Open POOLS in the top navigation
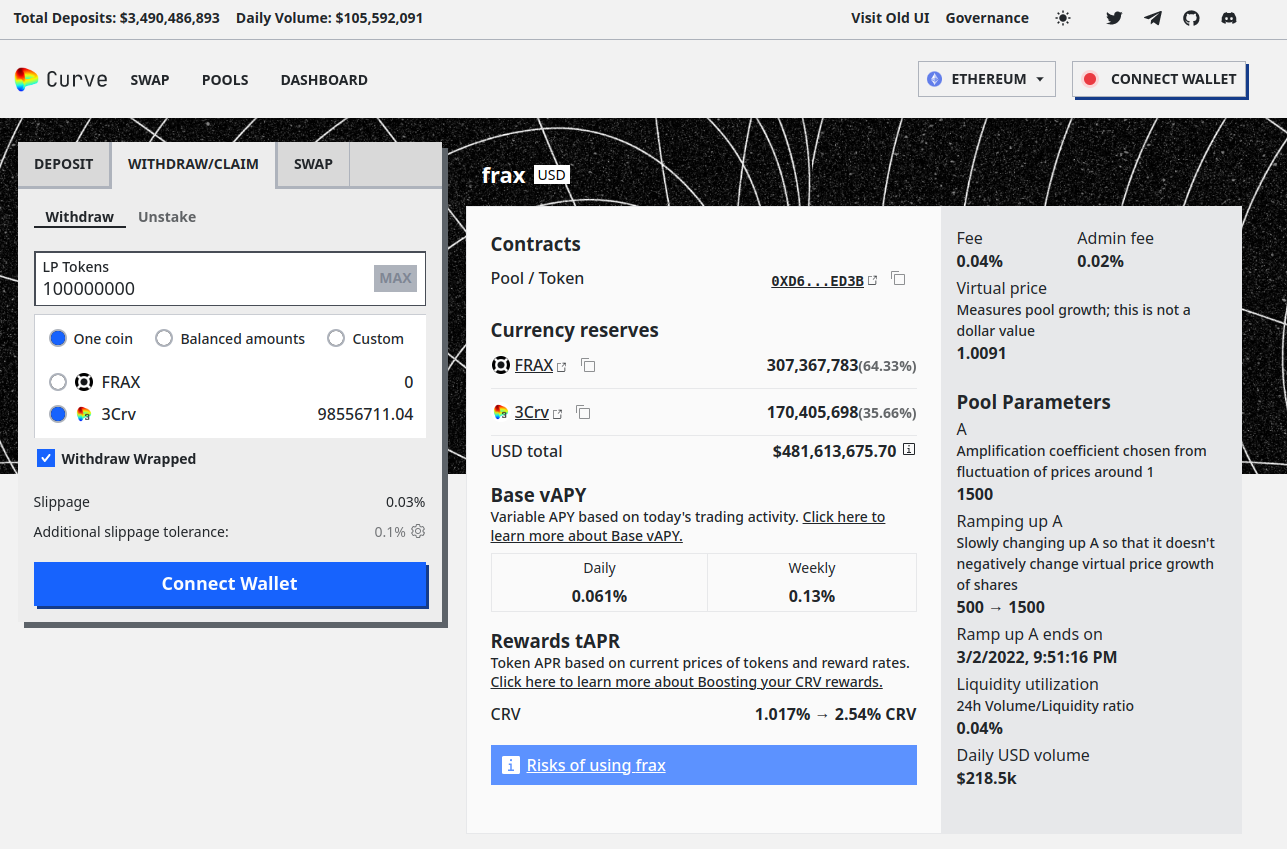 pyautogui.click(x=225, y=80)
